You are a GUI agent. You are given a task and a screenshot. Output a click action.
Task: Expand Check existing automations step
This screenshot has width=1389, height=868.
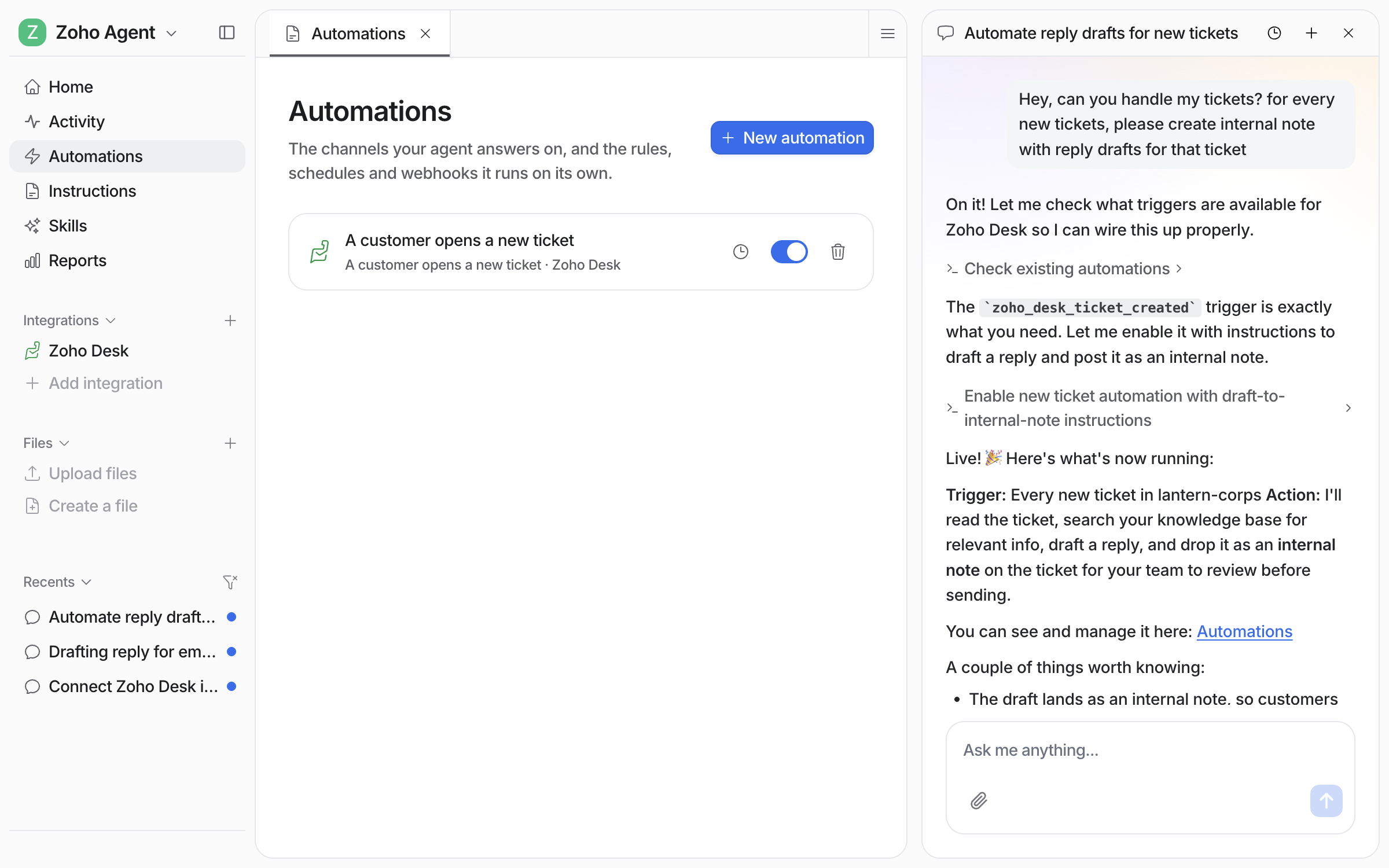point(1064,269)
